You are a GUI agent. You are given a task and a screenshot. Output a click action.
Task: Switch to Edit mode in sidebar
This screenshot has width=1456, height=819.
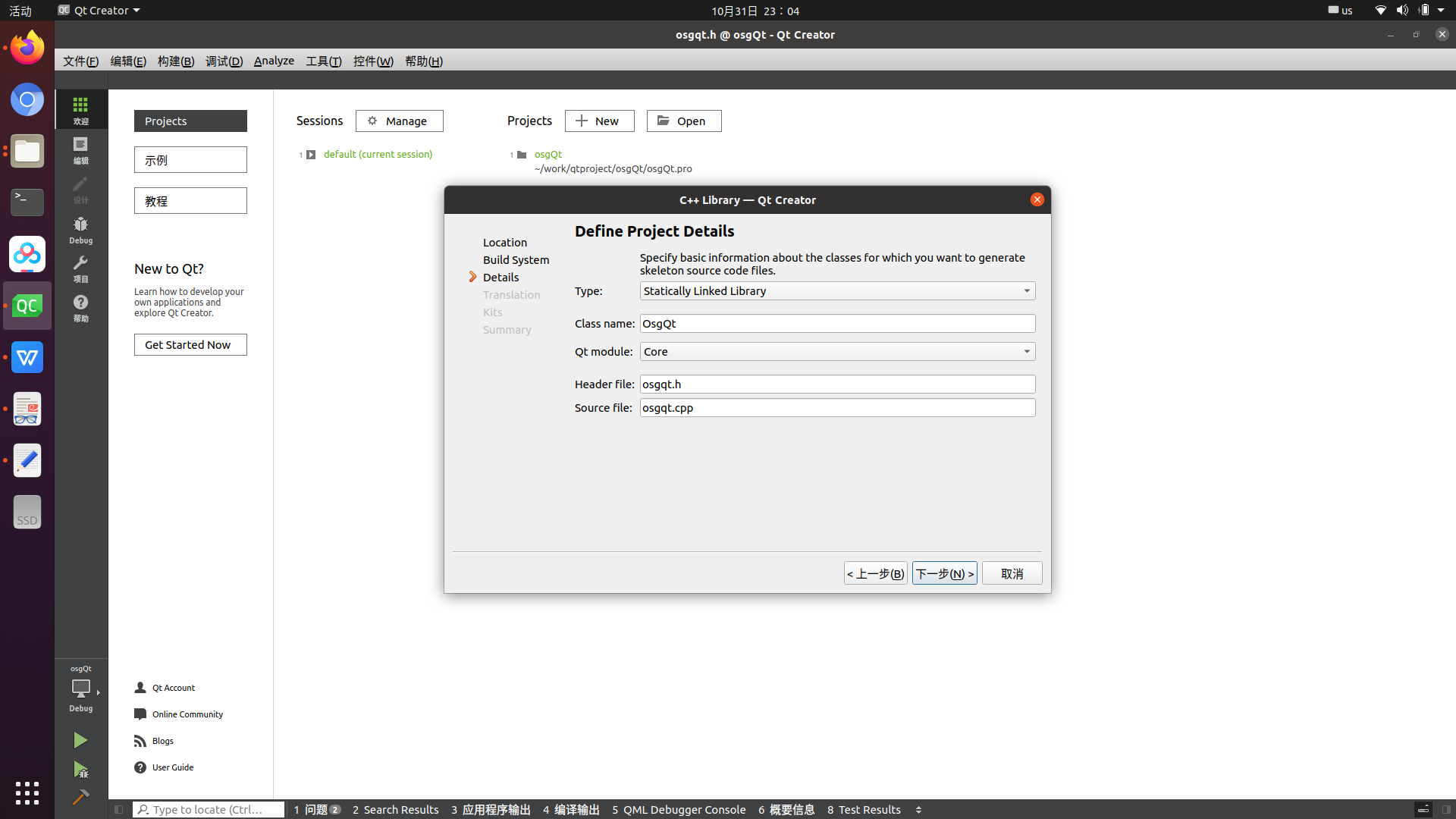tap(80, 149)
